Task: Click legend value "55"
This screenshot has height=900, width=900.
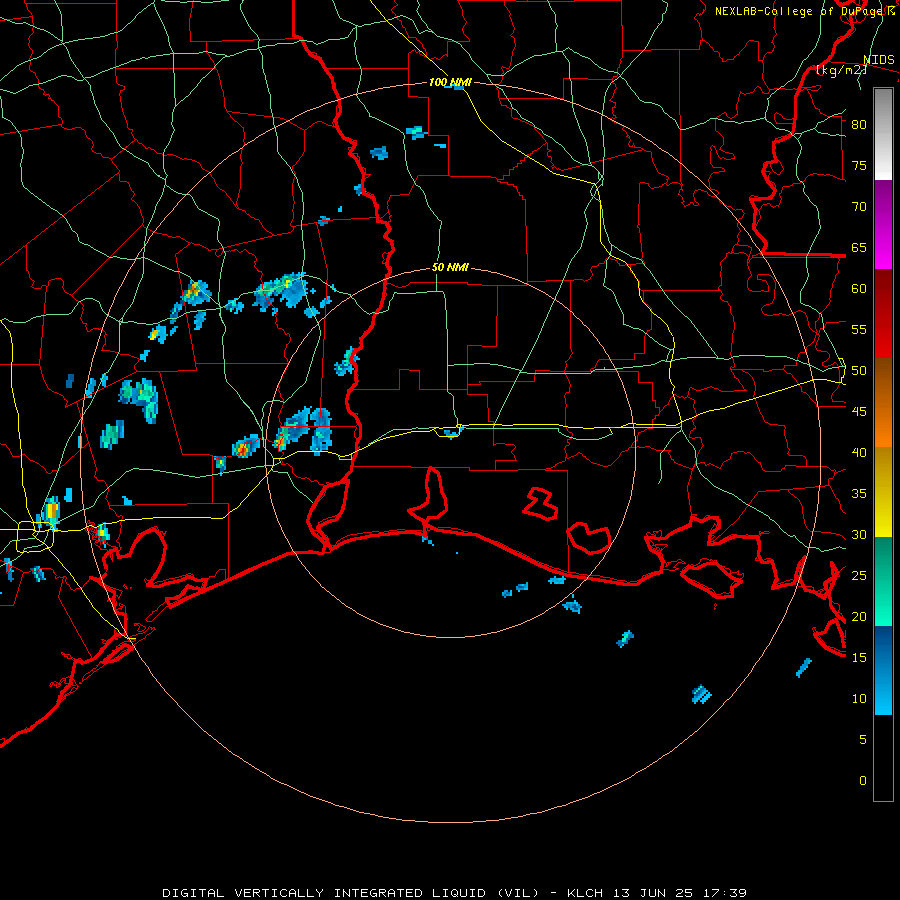Action: 859,330
